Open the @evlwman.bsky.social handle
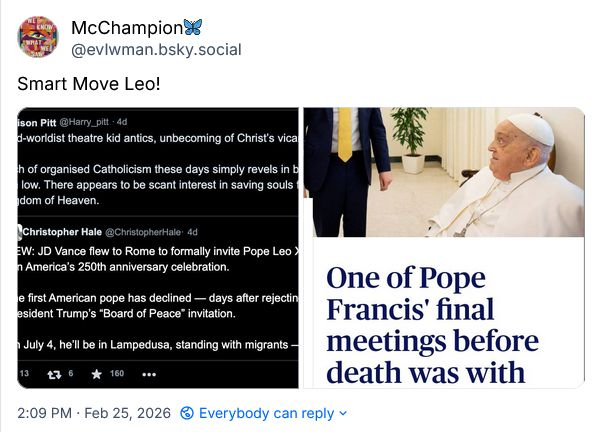This screenshot has height=432, width=600. (x=156, y=49)
